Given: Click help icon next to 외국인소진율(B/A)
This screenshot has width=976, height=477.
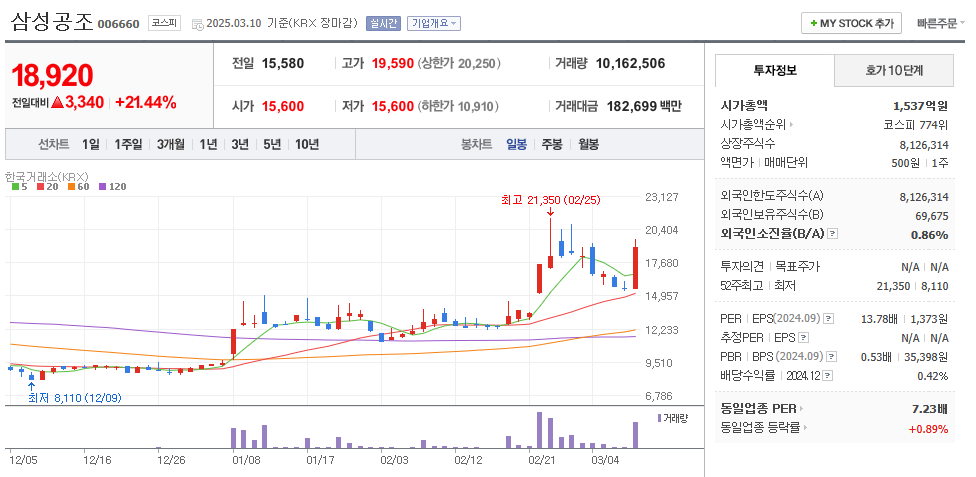Looking at the screenshot, I should [x=833, y=234].
